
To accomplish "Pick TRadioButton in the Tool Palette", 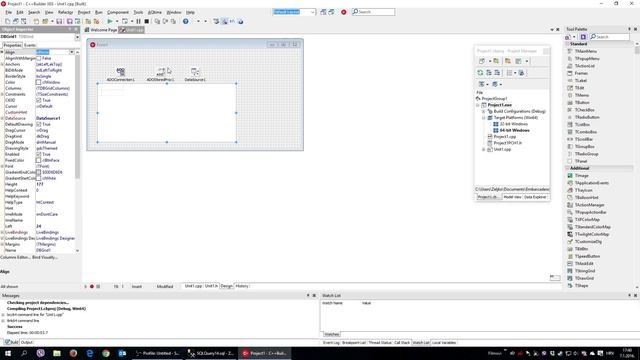I will click(x=587, y=117).
